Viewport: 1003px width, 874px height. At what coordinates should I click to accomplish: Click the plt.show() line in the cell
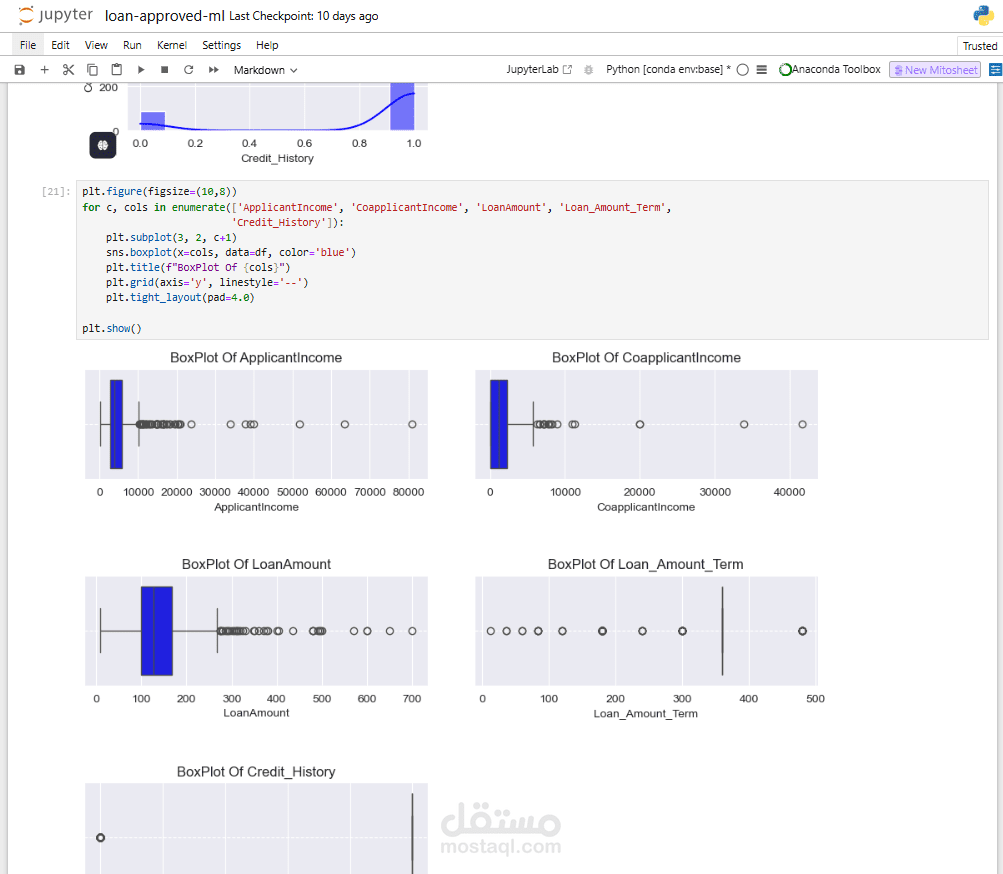pos(112,328)
